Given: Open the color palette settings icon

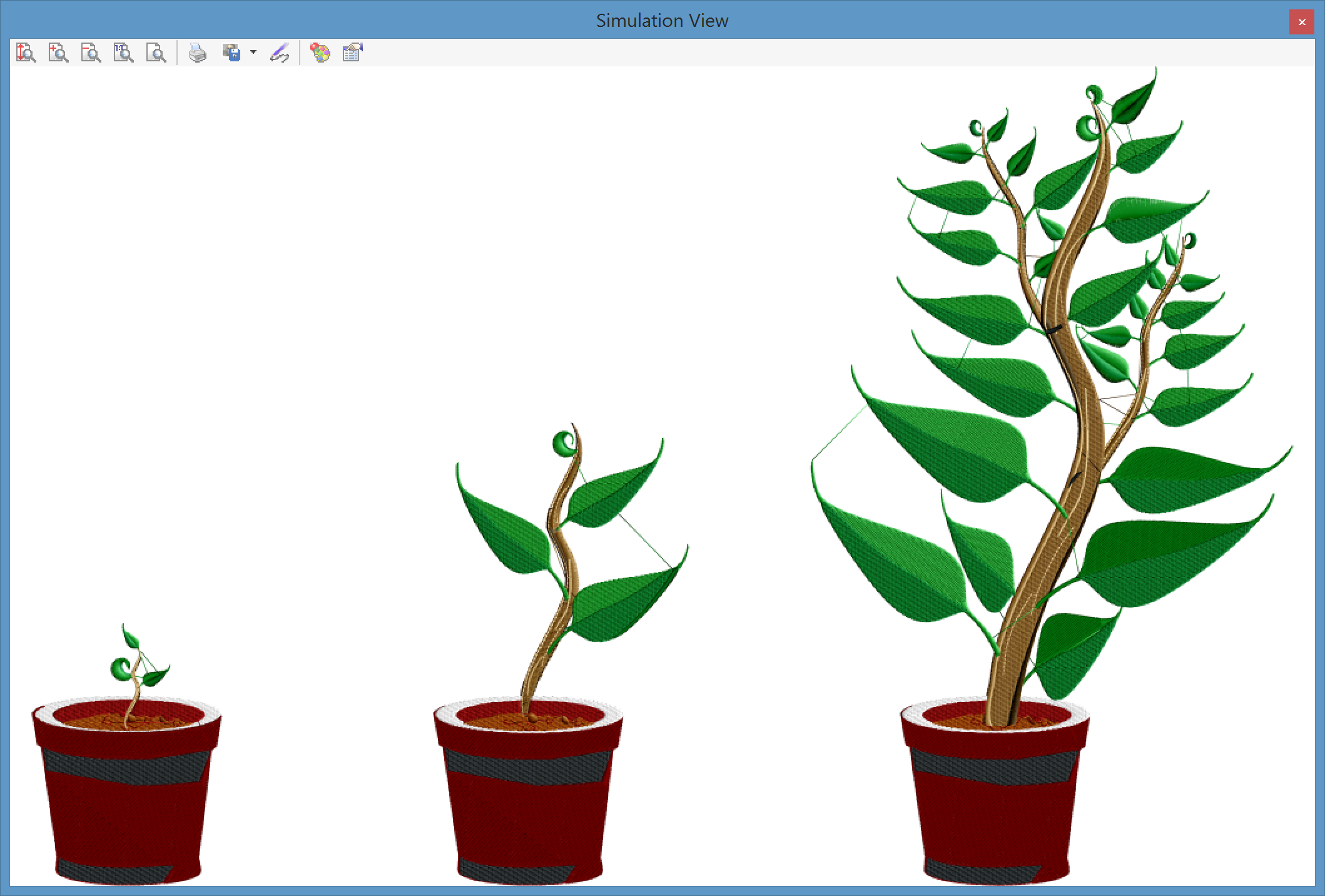Looking at the screenshot, I should [320, 53].
